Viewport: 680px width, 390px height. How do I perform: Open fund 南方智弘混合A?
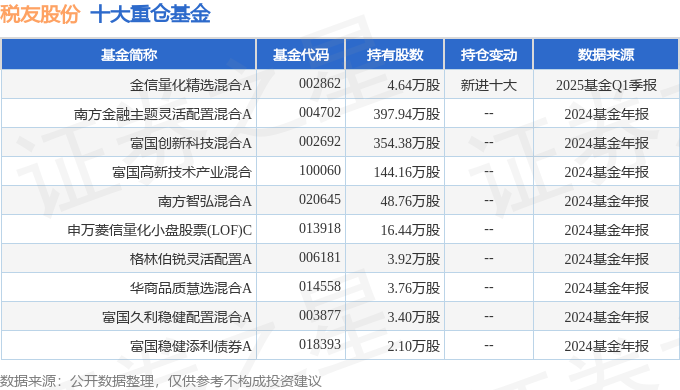(x=205, y=201)
